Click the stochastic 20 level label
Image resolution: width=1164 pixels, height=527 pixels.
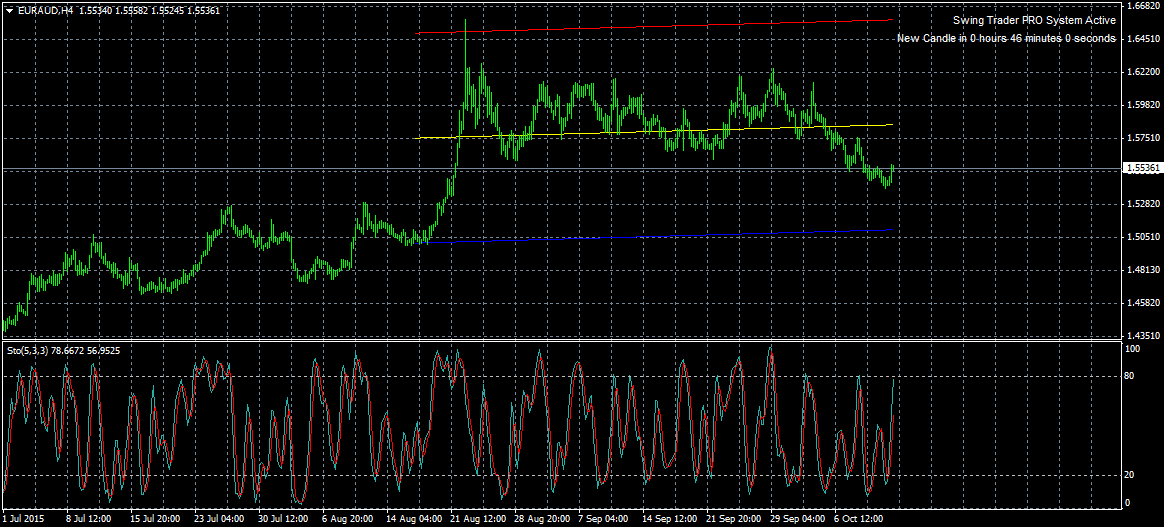pos(1131,475)
